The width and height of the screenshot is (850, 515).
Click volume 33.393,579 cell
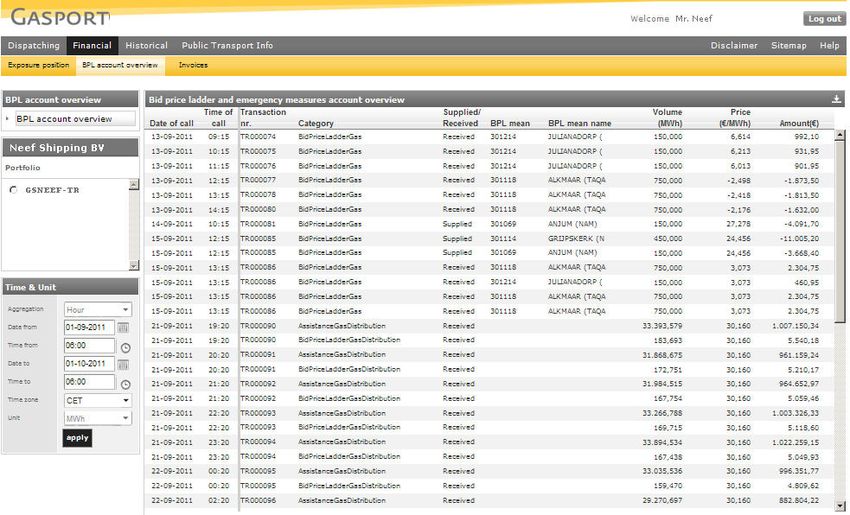tap(662, 326)
